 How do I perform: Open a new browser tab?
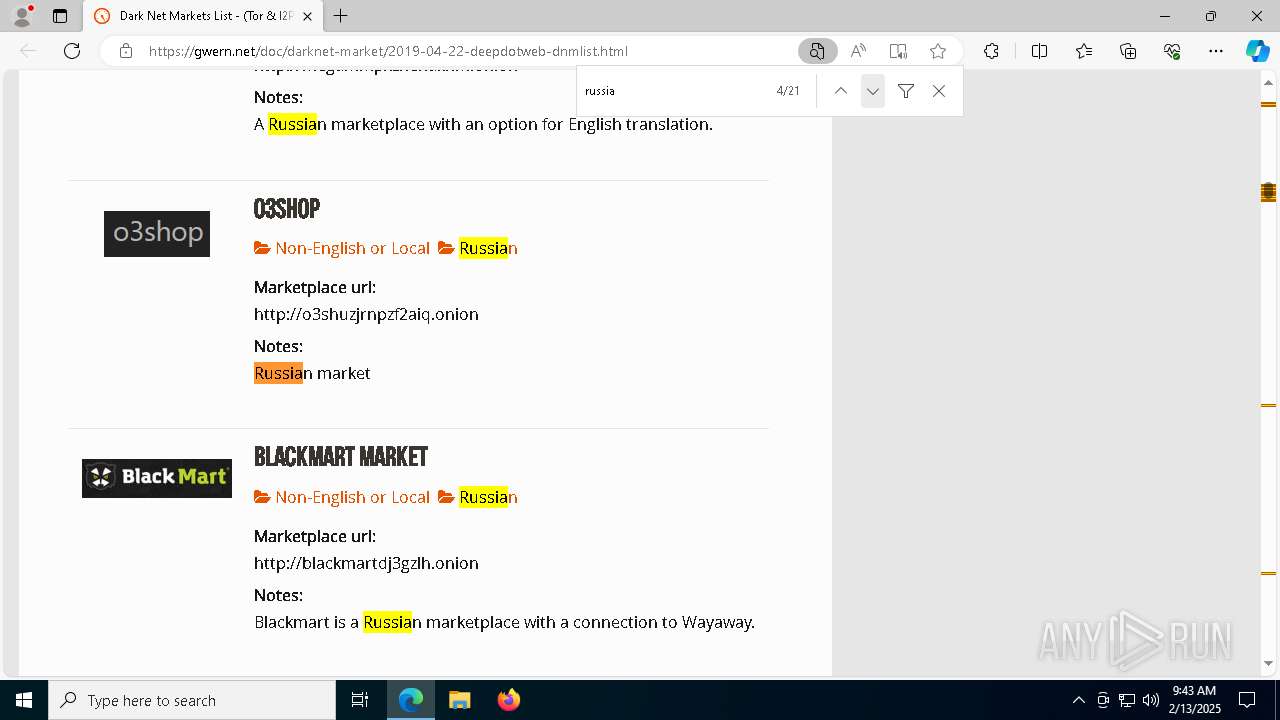click(340, 16)
